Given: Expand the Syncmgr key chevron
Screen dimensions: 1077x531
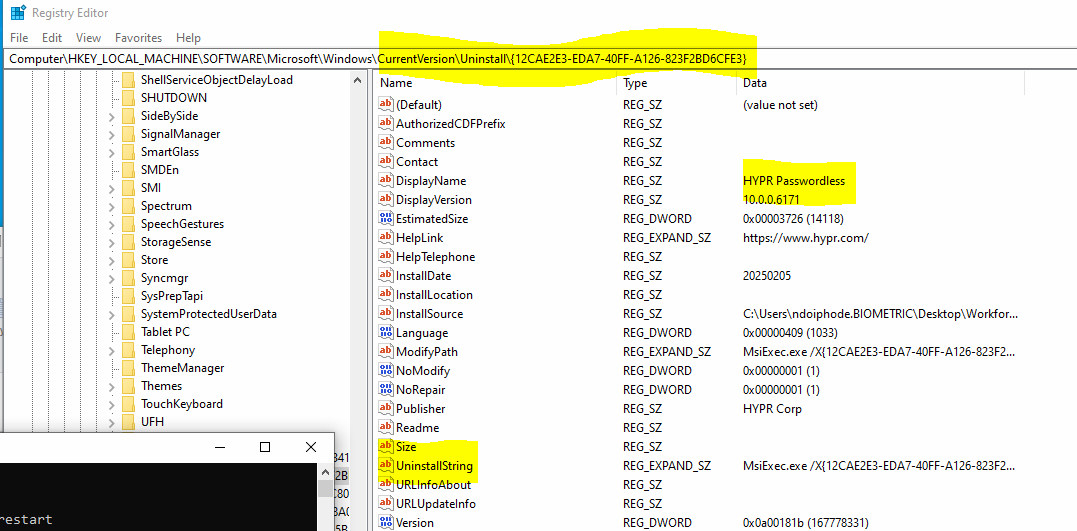Looking at the screenshot, I should (111, 278).
